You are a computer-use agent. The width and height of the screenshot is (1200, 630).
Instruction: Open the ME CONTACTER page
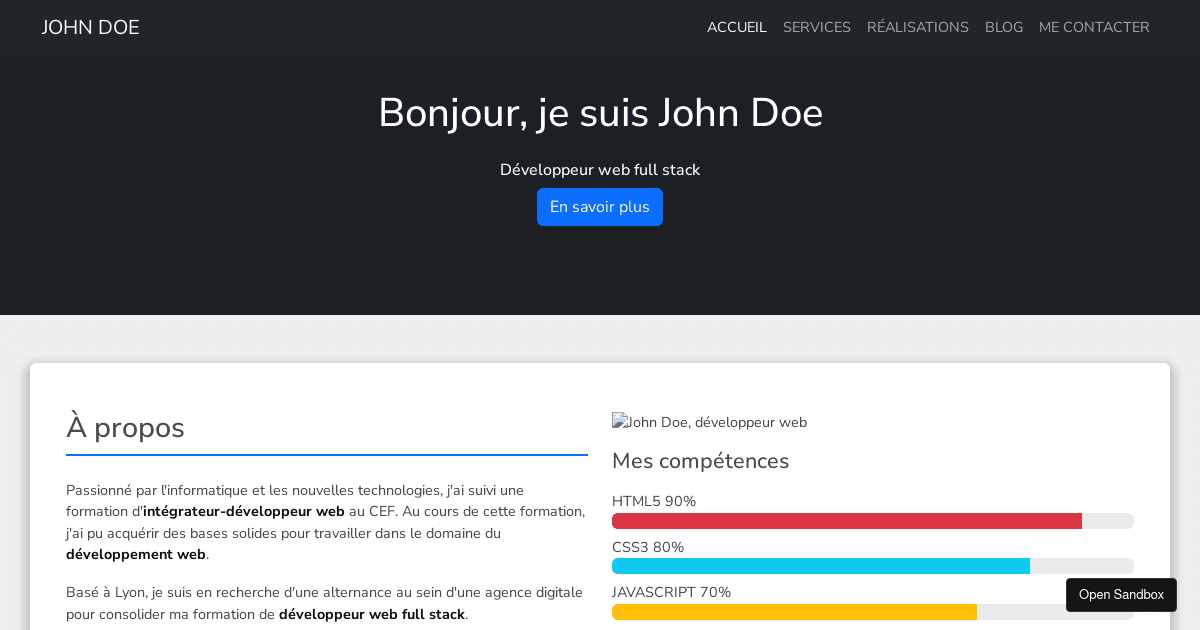point(1094,27)
